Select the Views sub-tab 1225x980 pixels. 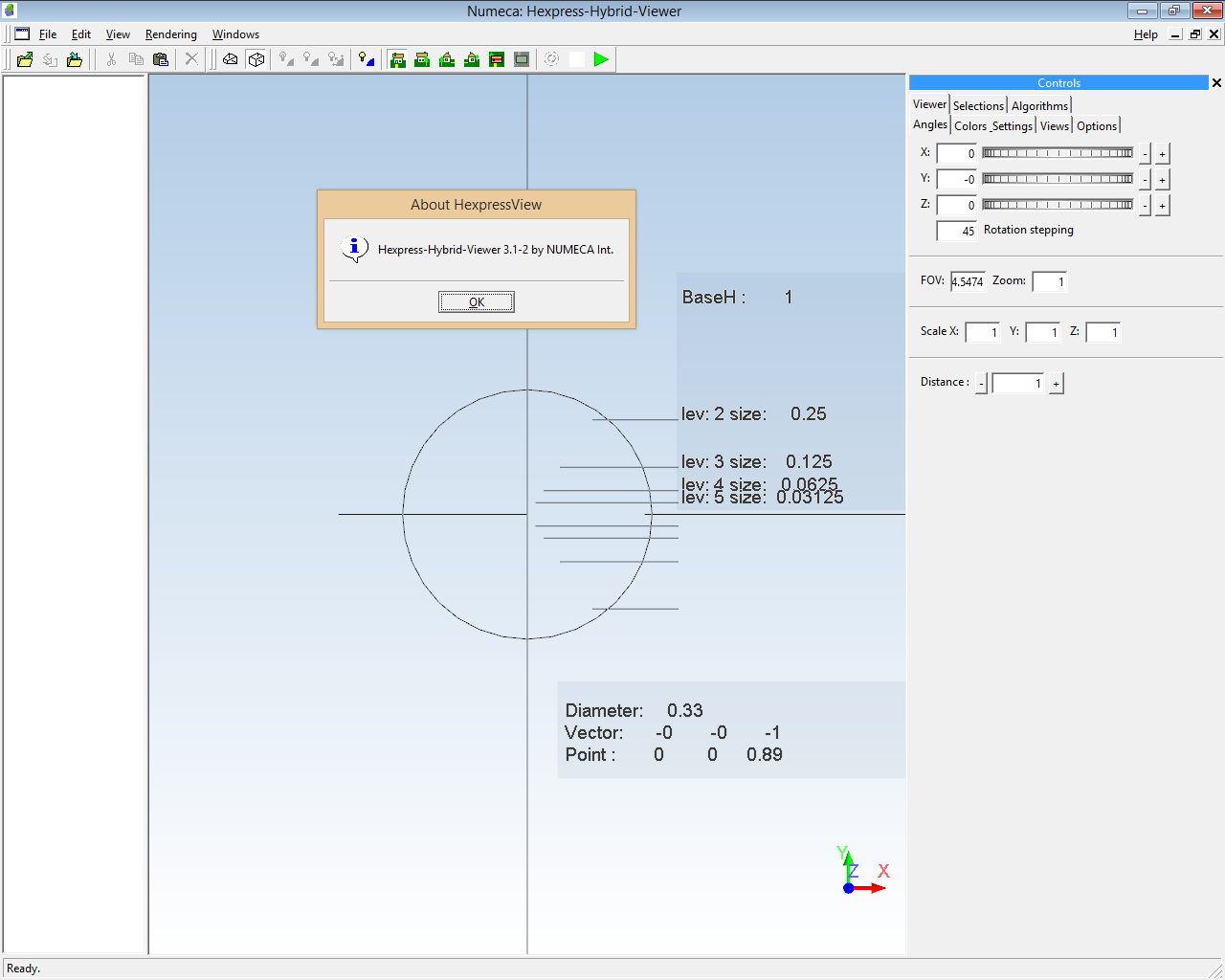pyautogui.click(x=1055, y=126)
